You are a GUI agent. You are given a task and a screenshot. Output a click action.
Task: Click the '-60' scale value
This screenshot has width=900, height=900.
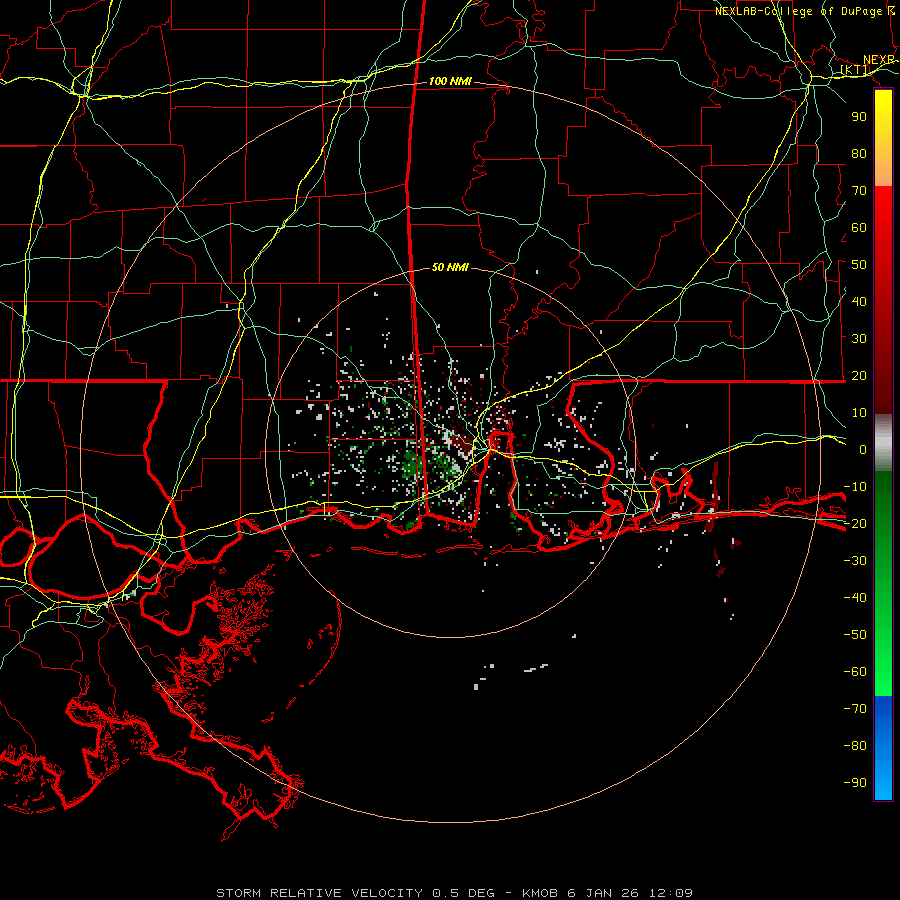click(x=855, y=672)
